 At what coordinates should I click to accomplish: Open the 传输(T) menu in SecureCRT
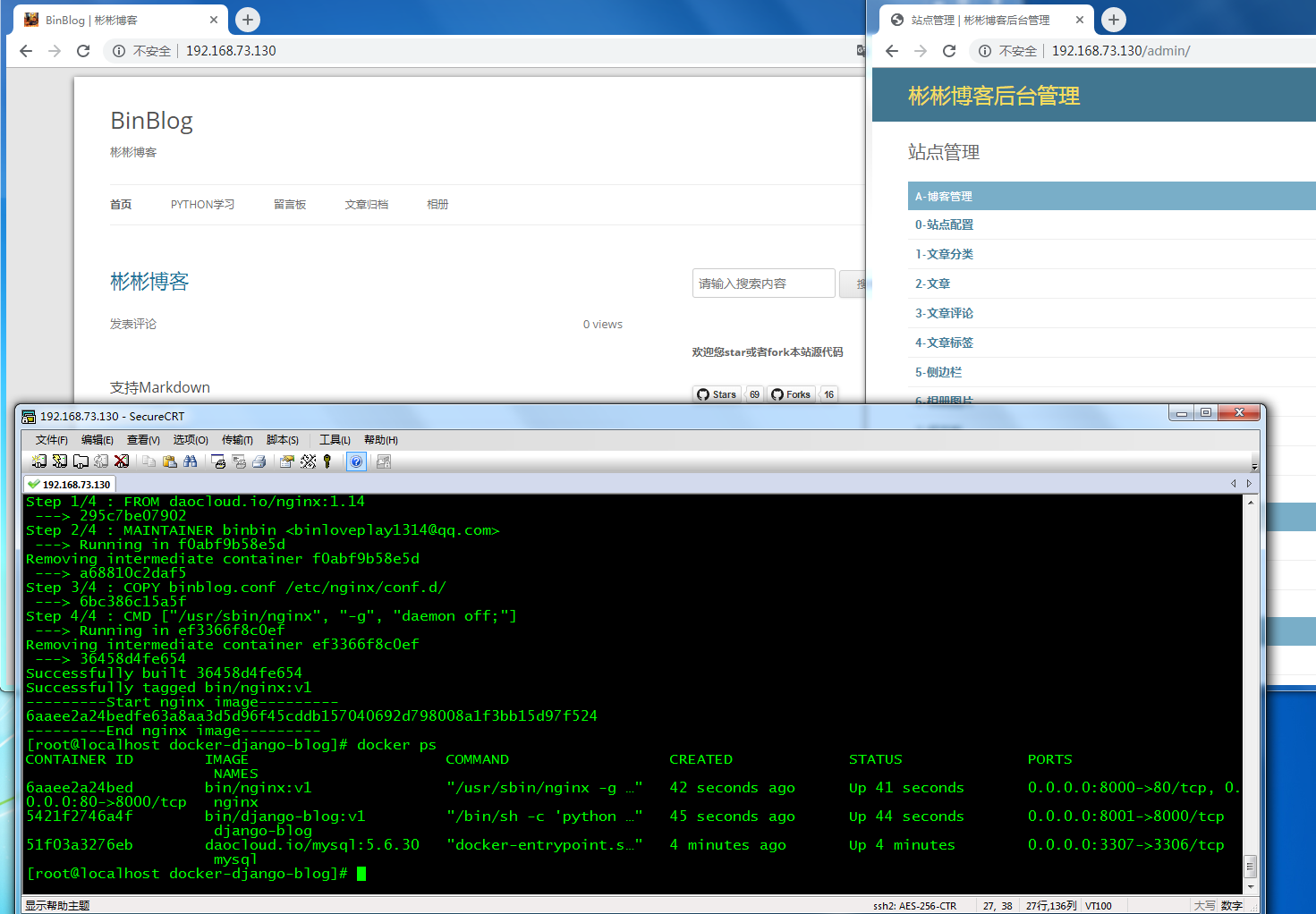pos(237,440)
